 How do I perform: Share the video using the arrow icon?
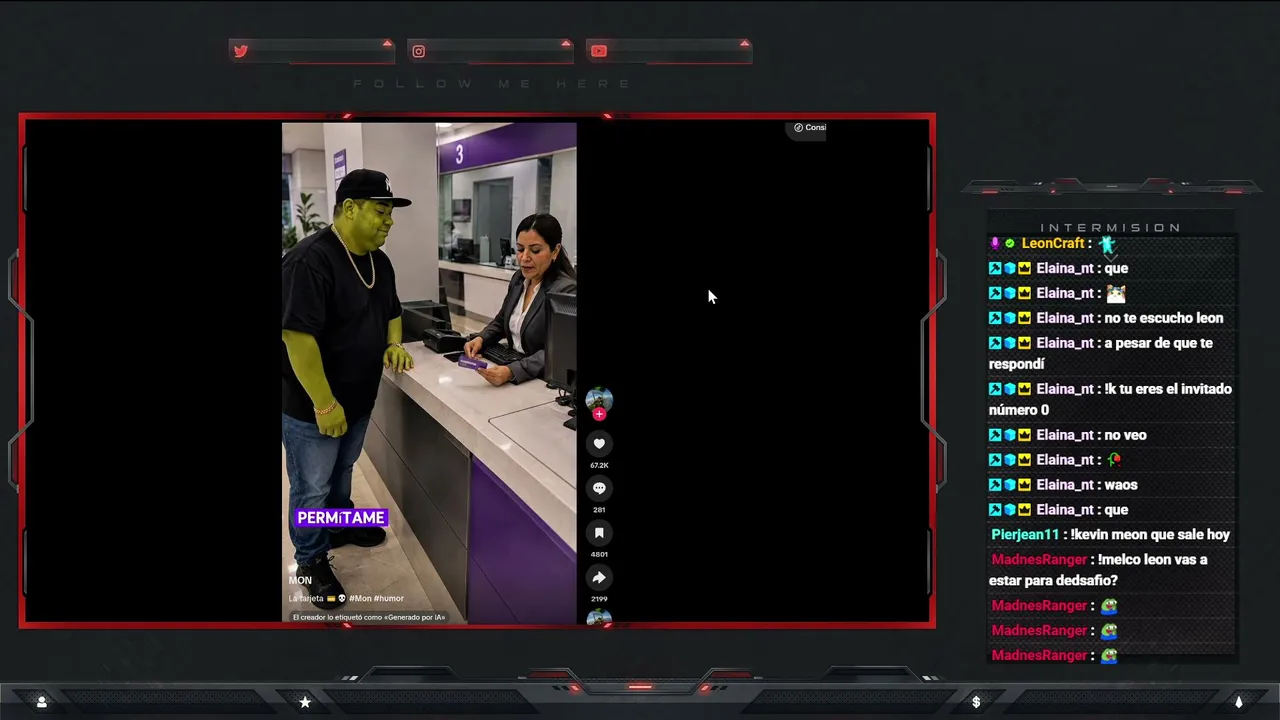599,577
